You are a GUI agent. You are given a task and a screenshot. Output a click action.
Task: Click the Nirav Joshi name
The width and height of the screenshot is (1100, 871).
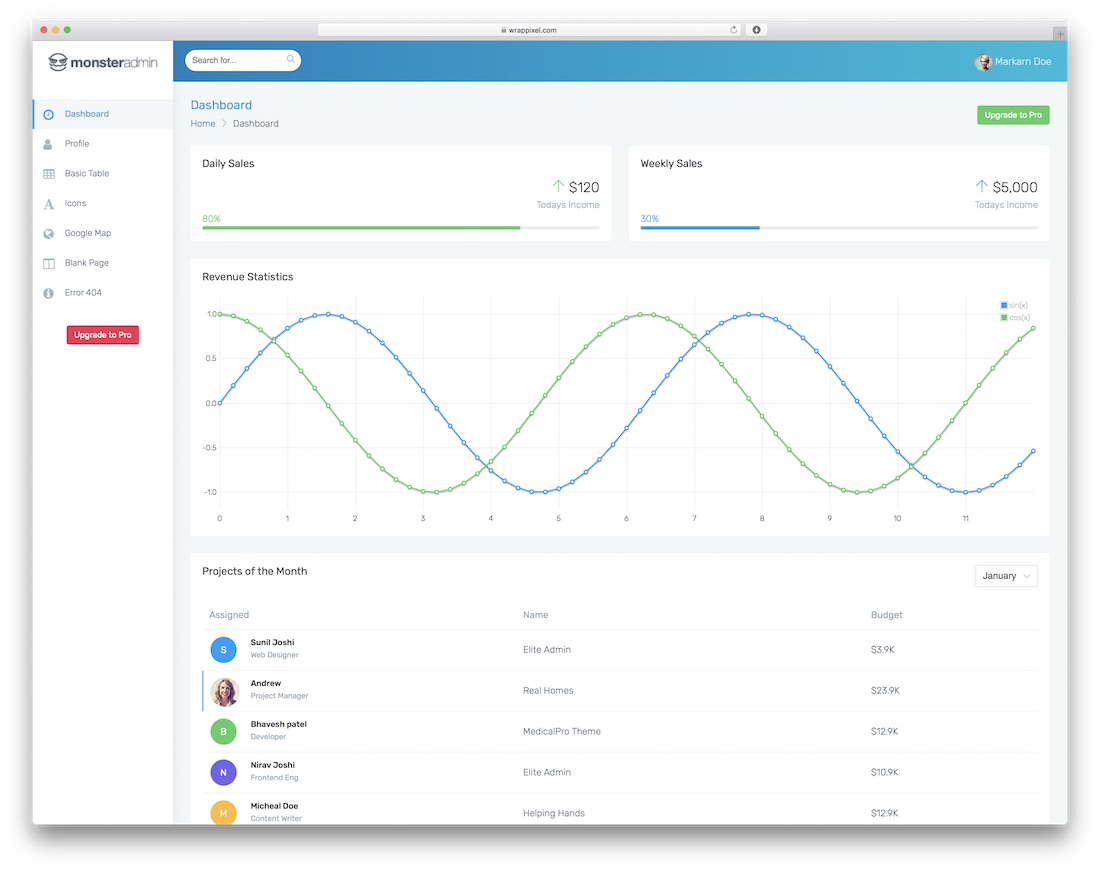coord(272,765)
